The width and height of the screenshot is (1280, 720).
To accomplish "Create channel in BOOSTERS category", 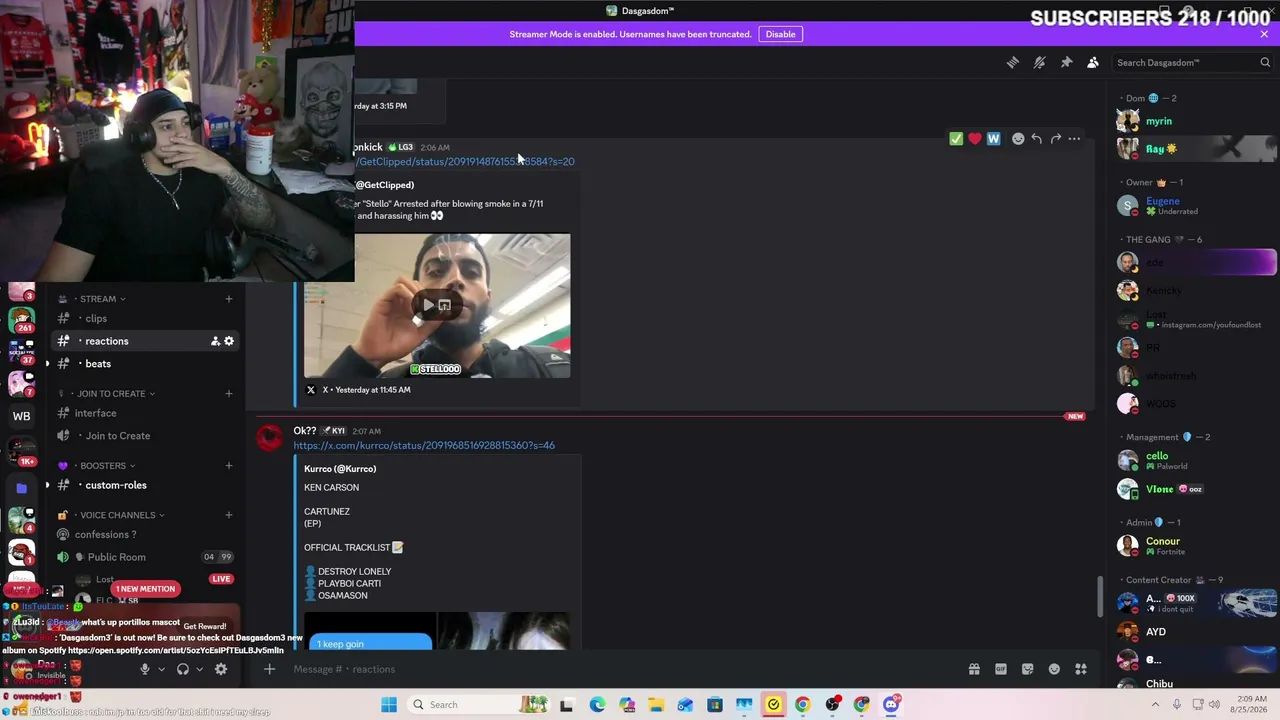I will [x=229, y=465].
